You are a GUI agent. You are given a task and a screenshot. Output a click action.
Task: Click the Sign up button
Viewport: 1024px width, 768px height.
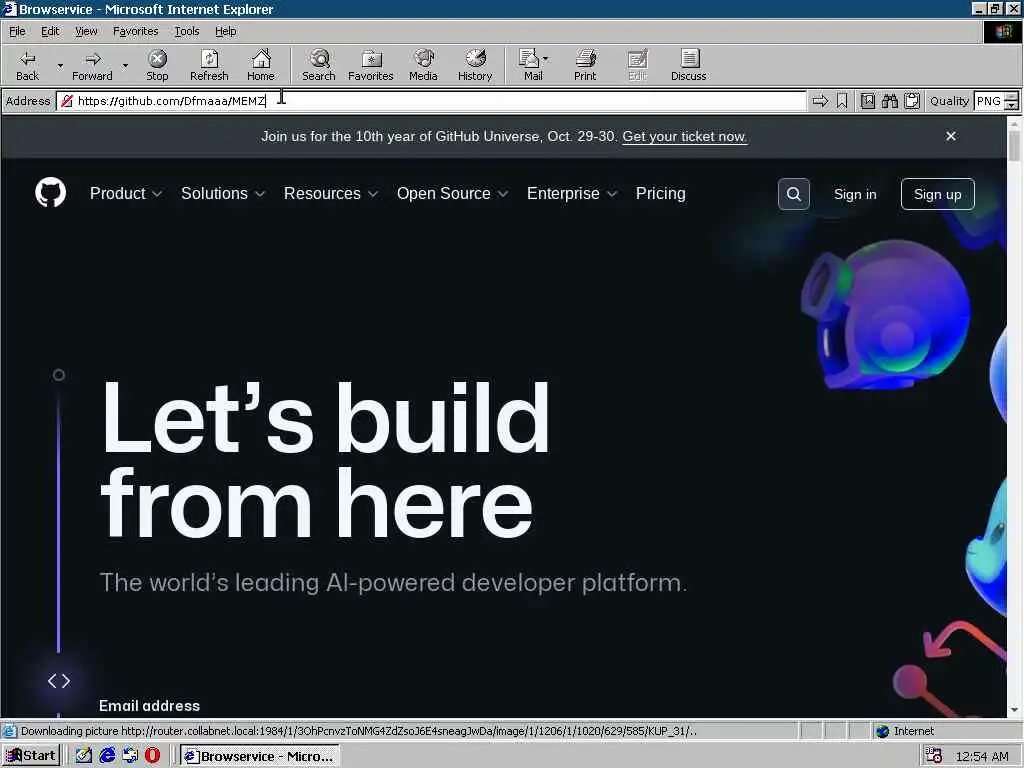point(937,194)
